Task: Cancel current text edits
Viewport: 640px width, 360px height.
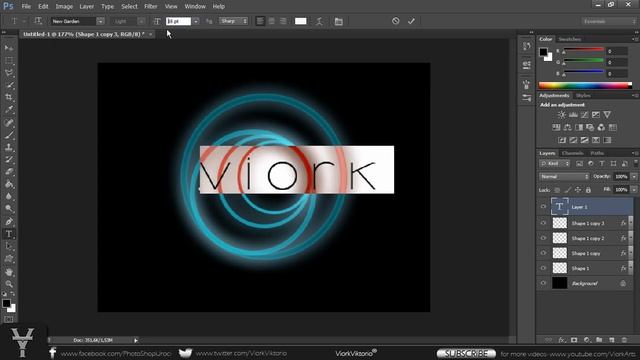Action: coord(396,21)
